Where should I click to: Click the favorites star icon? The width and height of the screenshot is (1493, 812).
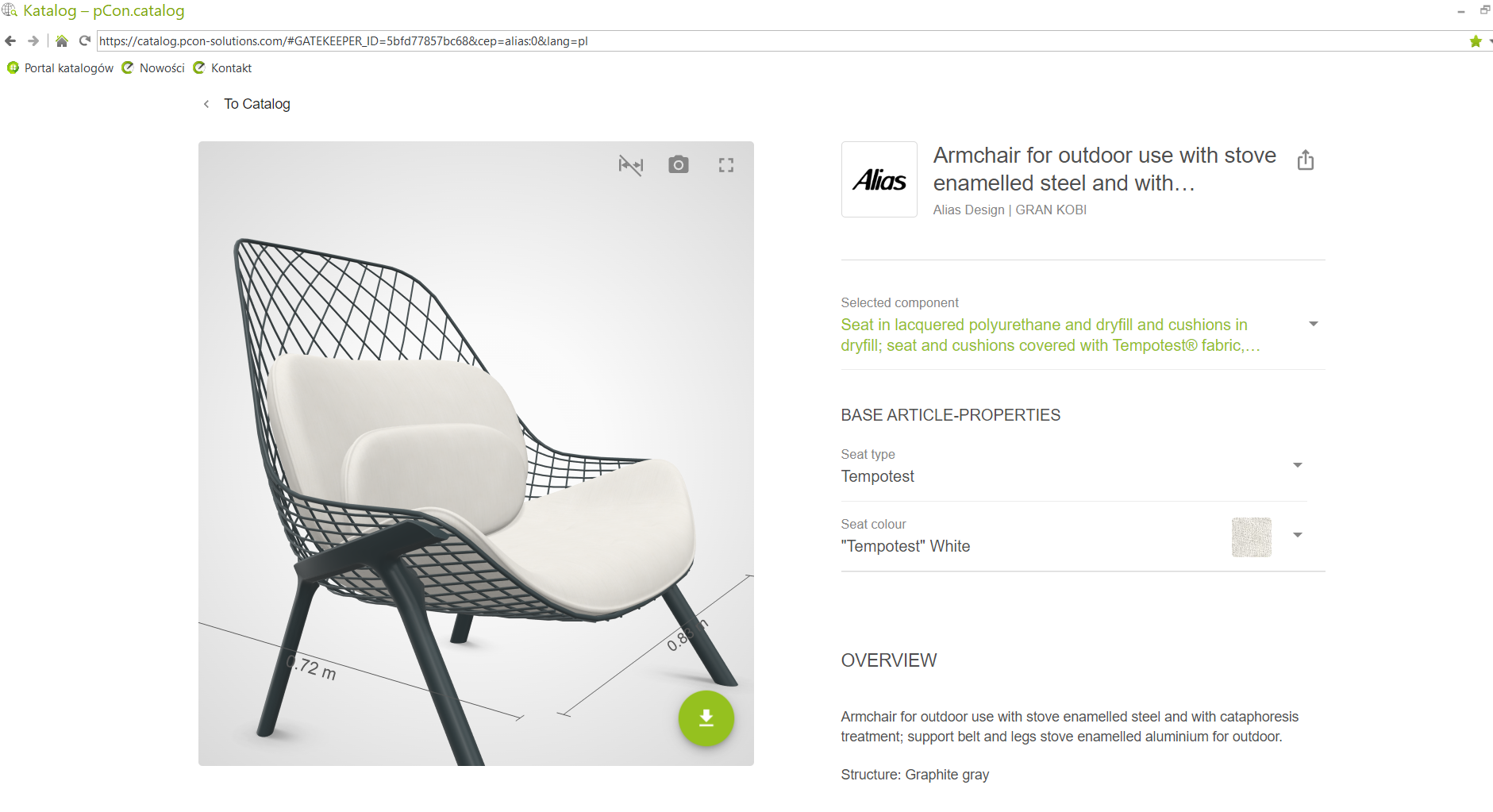click(1476, 41)
